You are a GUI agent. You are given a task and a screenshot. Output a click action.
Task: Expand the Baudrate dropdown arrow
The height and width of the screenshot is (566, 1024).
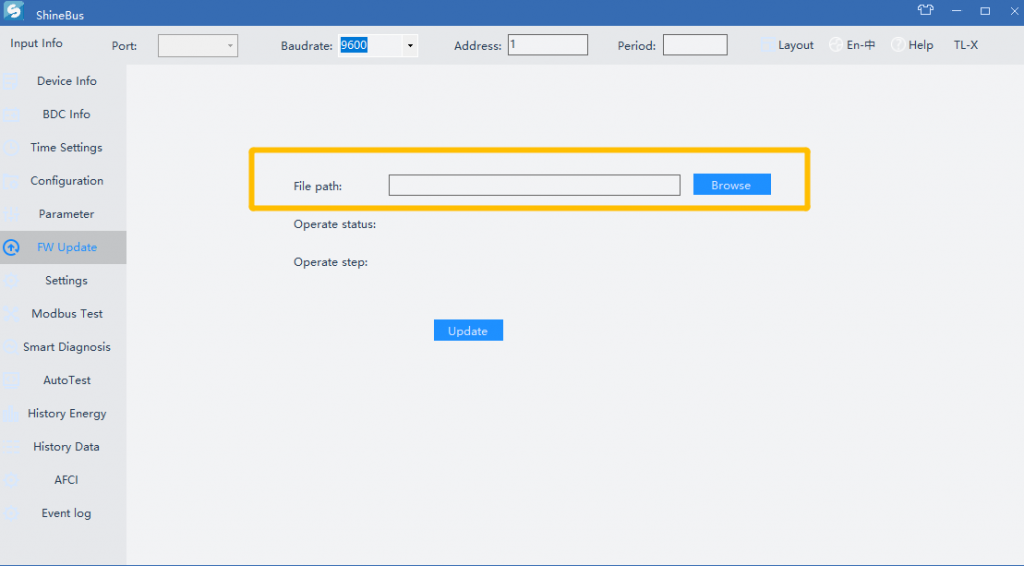click(410, 46)
